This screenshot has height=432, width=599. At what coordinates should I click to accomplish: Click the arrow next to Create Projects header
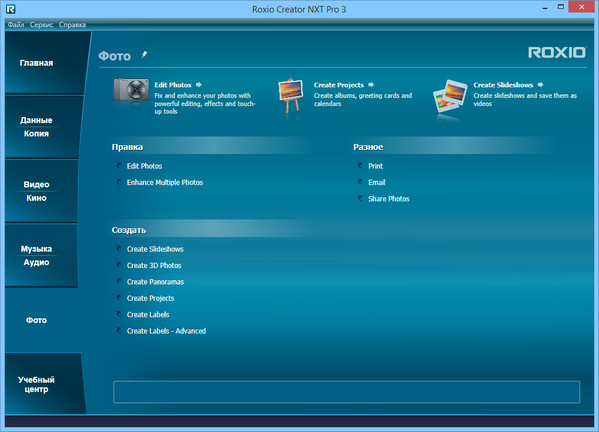tap(371, 84)
